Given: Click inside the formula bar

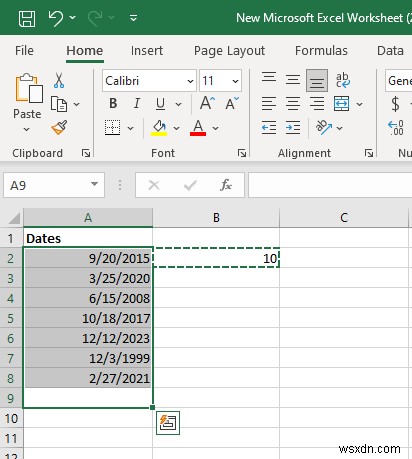Looking at the screenshot, I should pyautogui.click(x=330, y=185).
